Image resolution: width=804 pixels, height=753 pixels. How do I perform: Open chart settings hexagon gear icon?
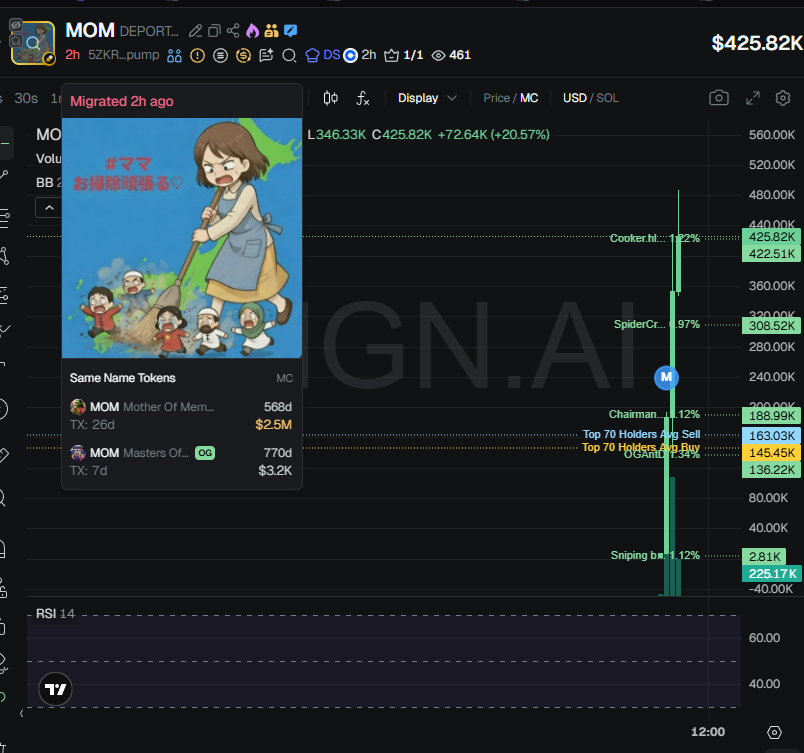pos(783,97)
